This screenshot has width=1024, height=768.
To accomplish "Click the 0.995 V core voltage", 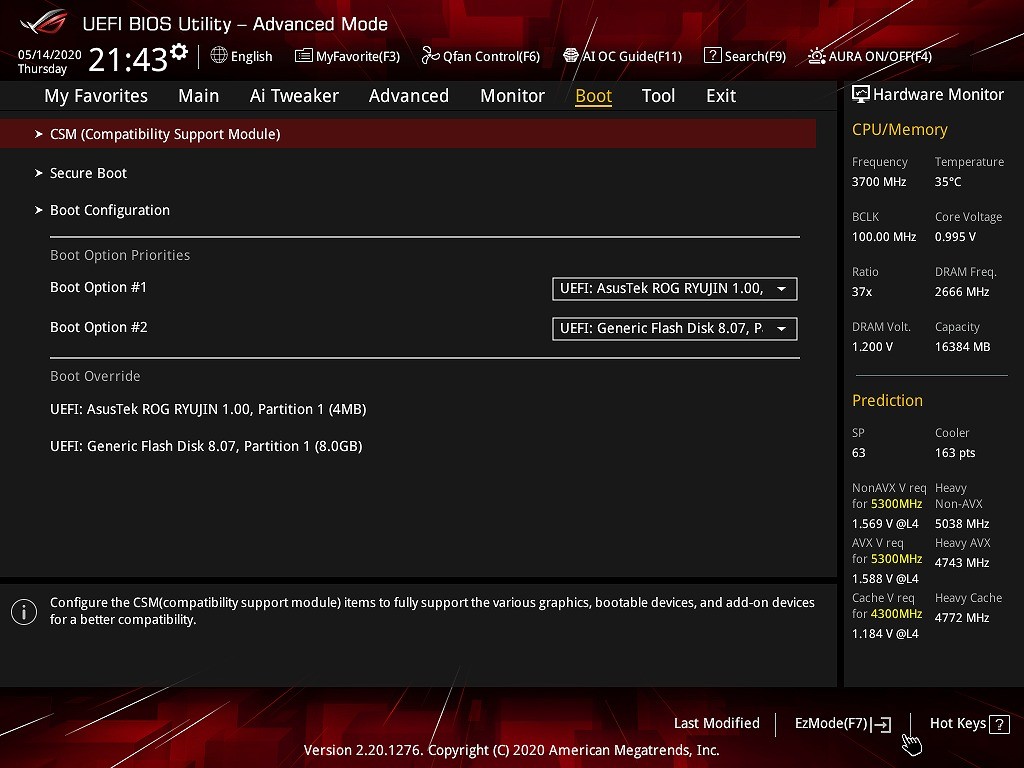I will pos(955,237).
